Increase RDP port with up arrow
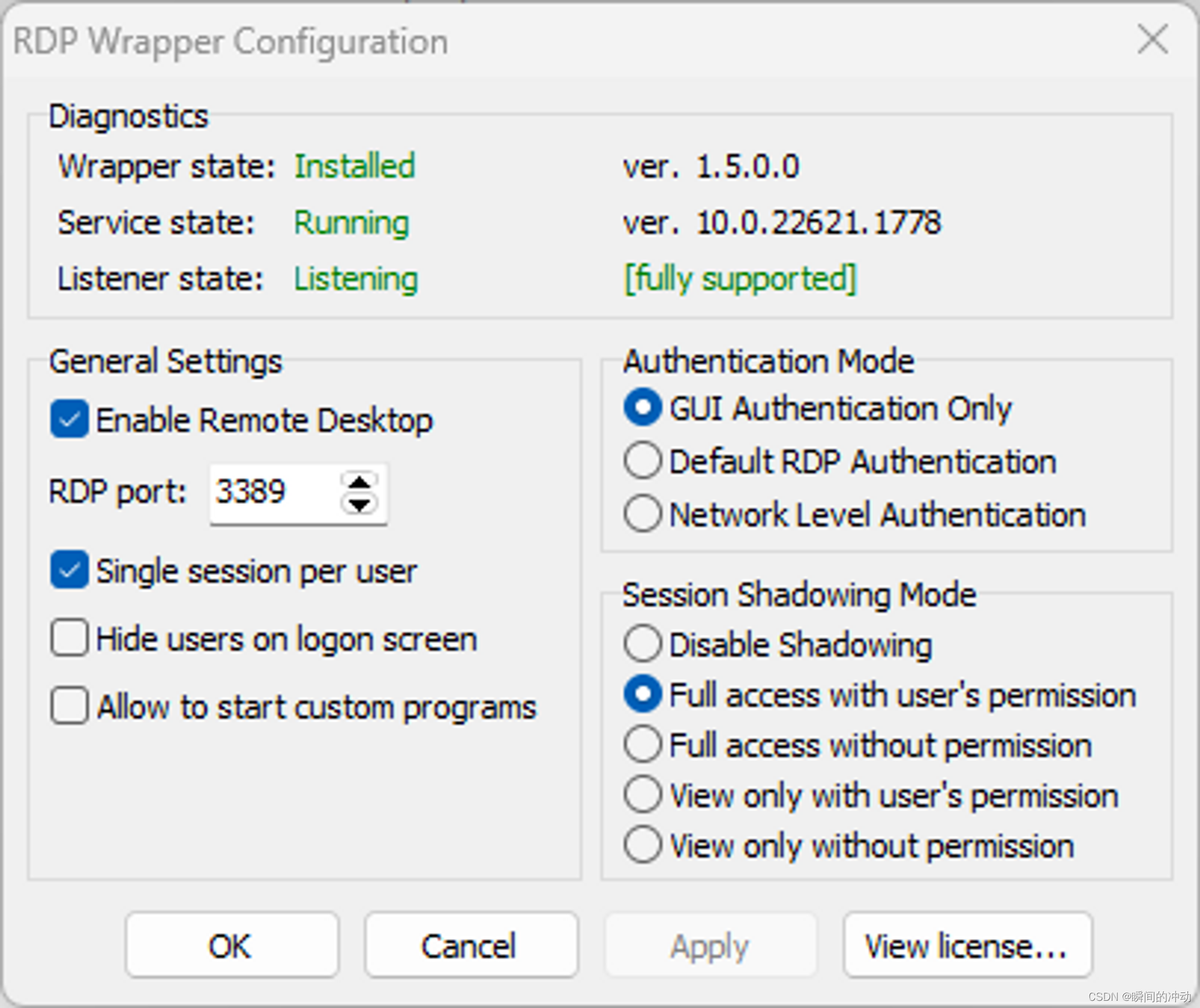1200x1008 pixels. (359, 482)
